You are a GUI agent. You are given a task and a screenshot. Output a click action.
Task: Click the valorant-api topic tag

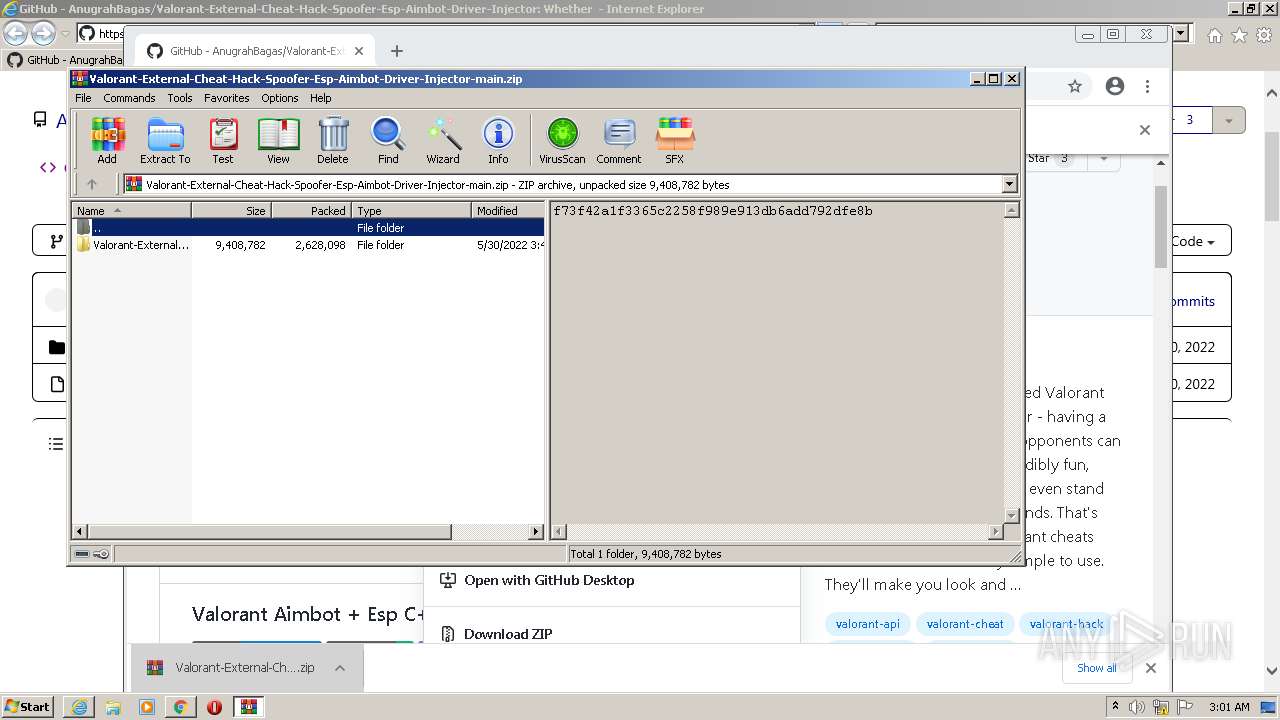pos(867,624)
